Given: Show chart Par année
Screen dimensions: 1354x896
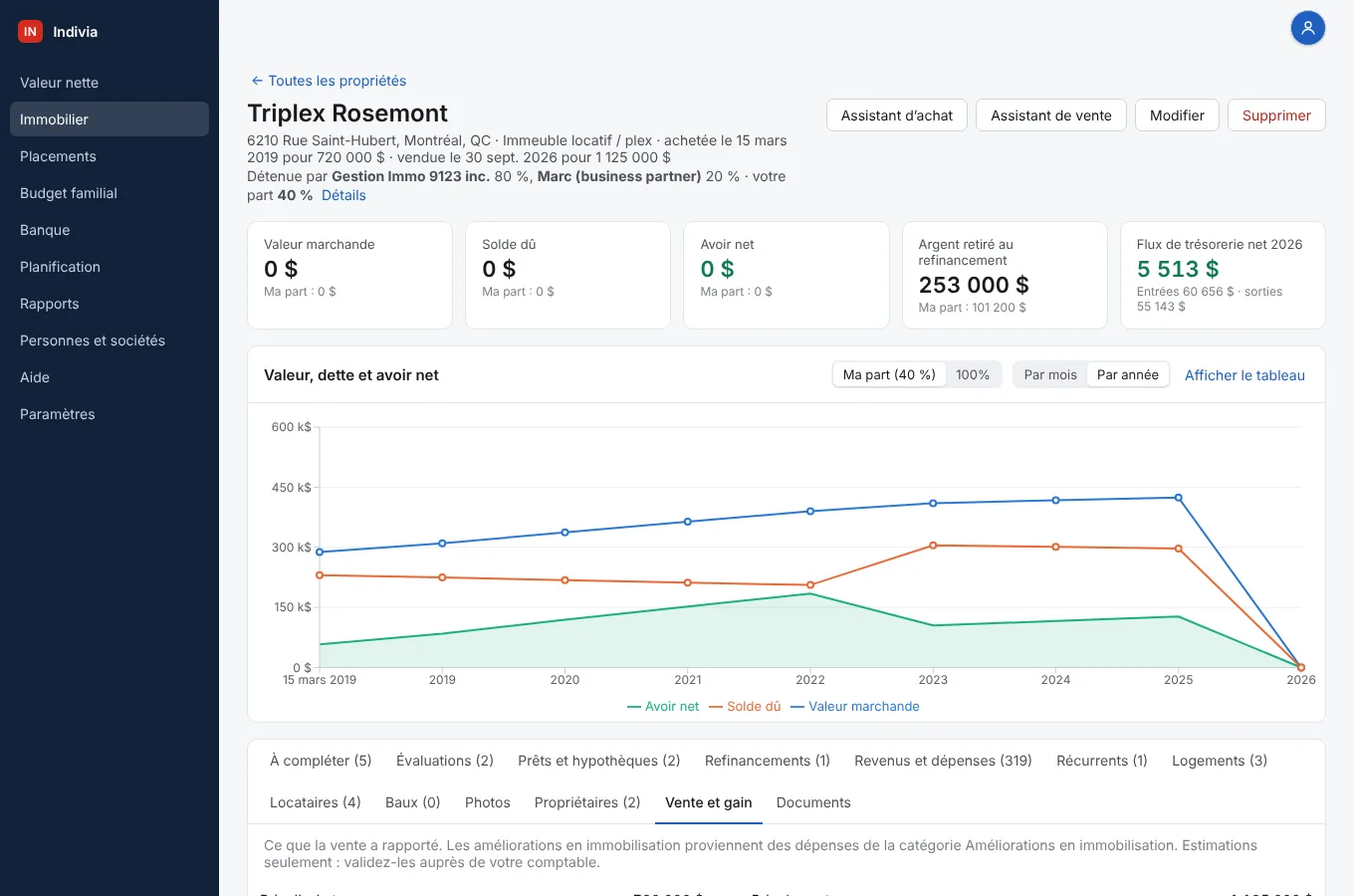Looking at the screenshot, I should pyautogui.click(x=1128, y=375).
